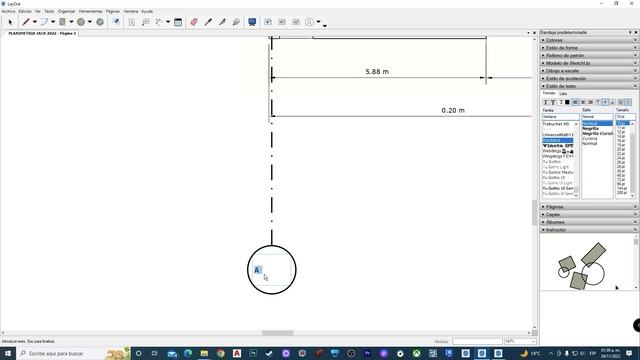Set text alignment to right
640x360 pixels.
(x=590, y=102)
